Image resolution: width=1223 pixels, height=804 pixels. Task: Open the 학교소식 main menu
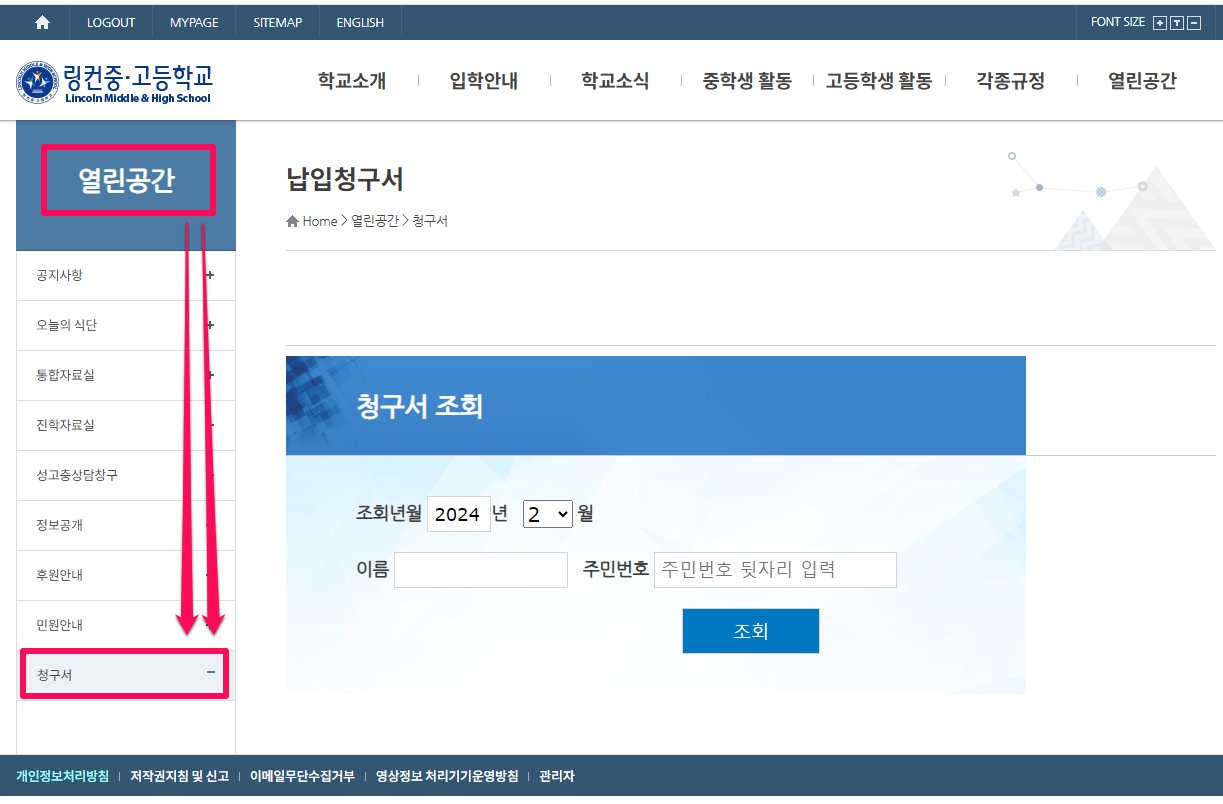[615, 82]
